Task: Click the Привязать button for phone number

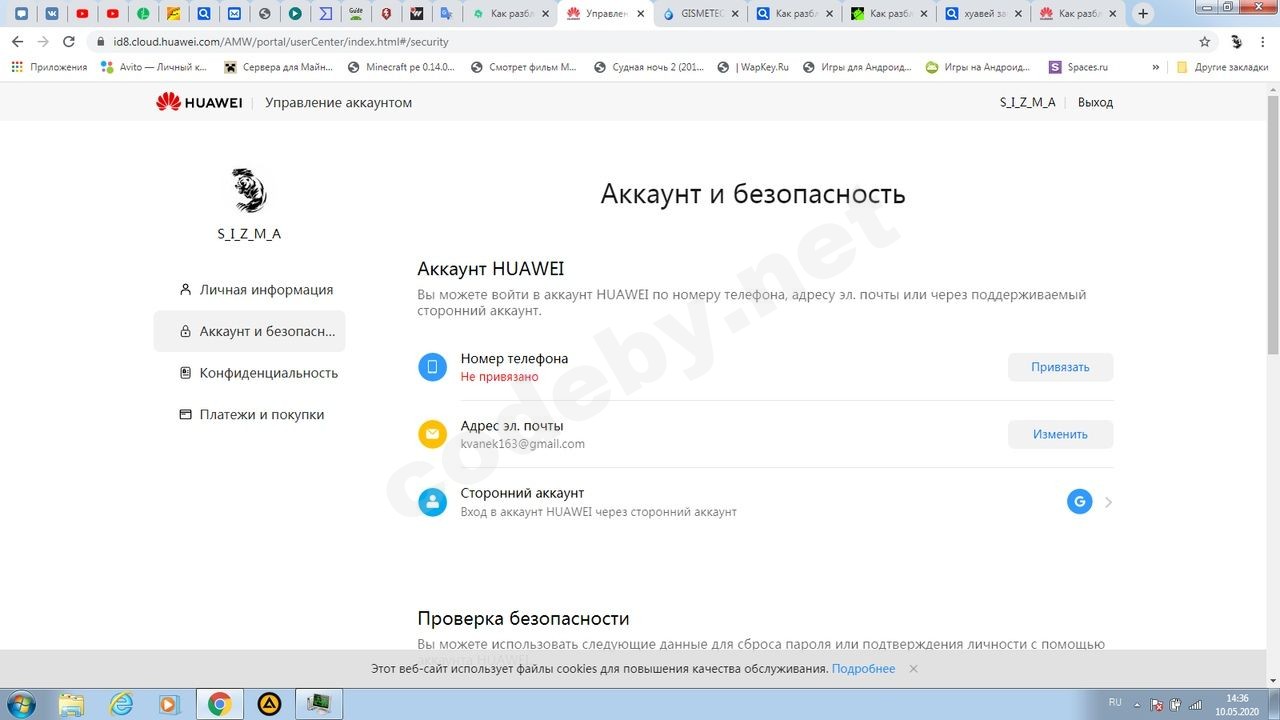Action: [x=1060, y=367]
